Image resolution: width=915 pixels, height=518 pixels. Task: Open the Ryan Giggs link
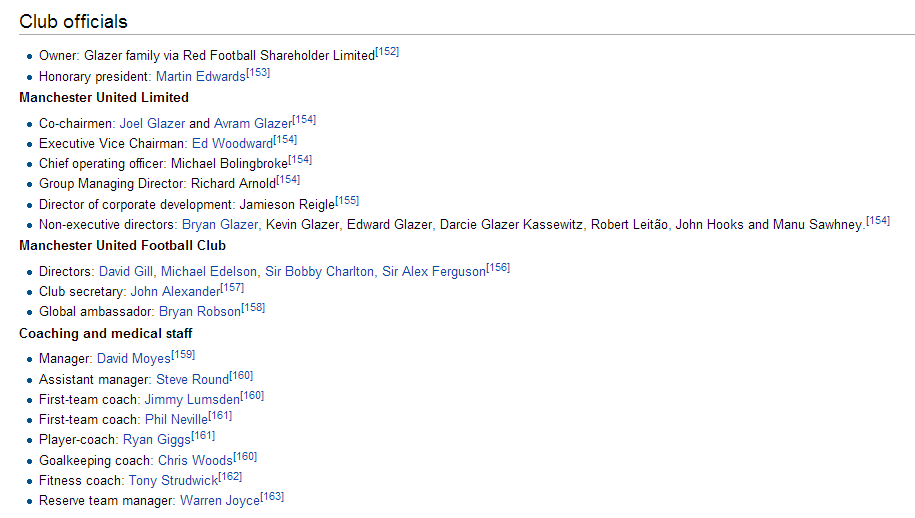[x=157, y=440]
